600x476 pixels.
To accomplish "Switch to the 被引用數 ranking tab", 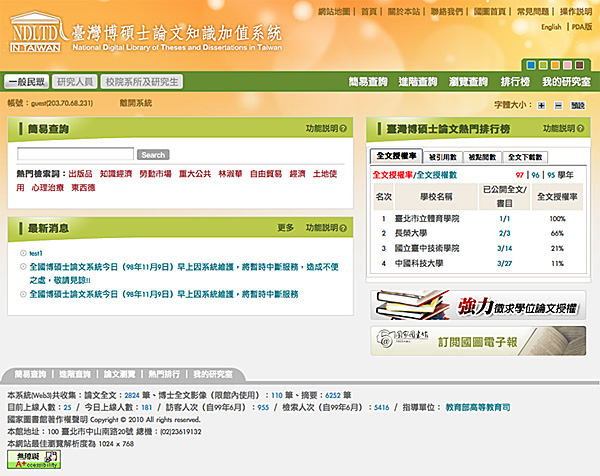I will (442, 156).
